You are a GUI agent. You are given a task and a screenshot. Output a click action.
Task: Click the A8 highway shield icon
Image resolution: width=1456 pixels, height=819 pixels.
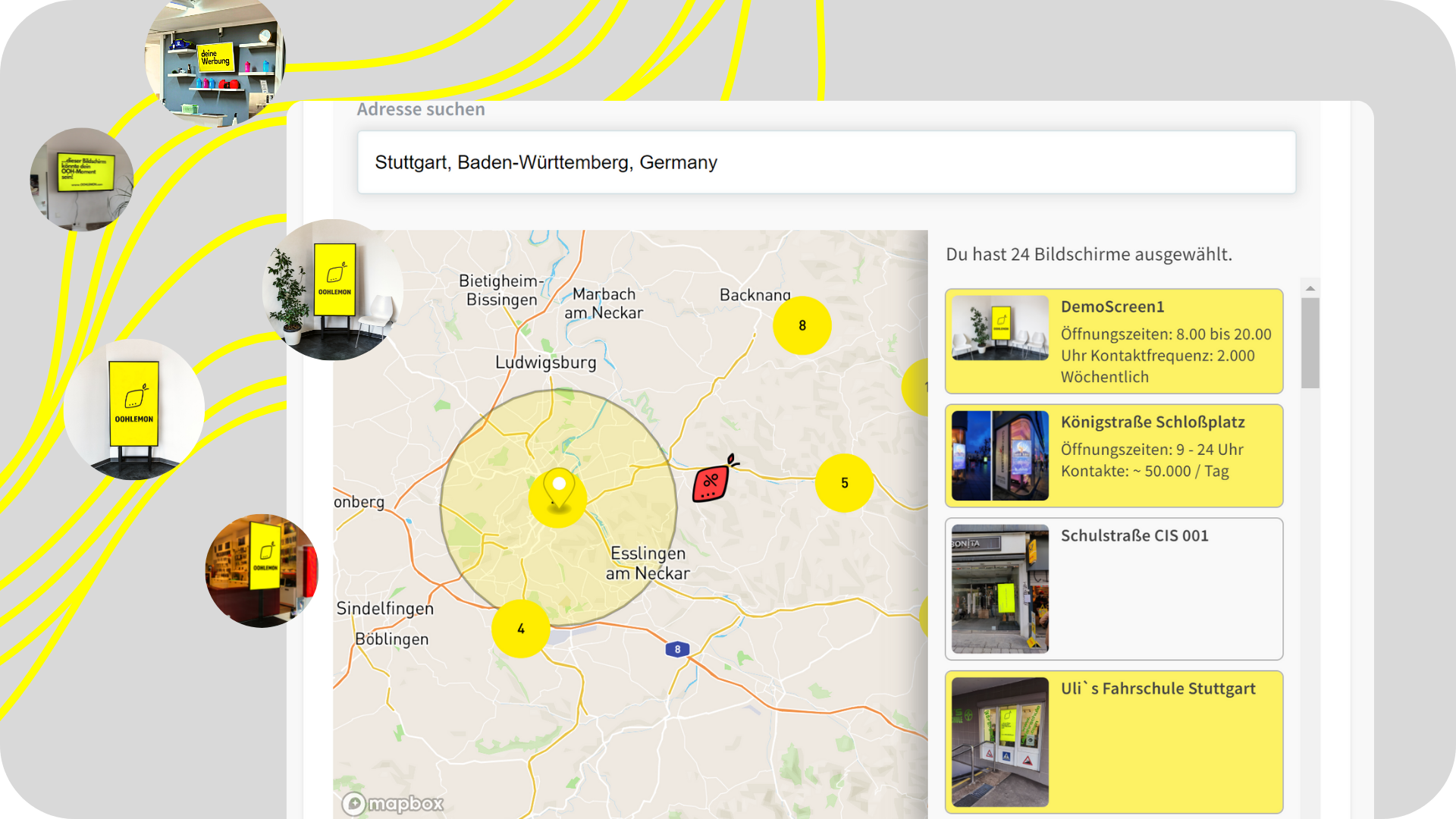pos(677,649)
